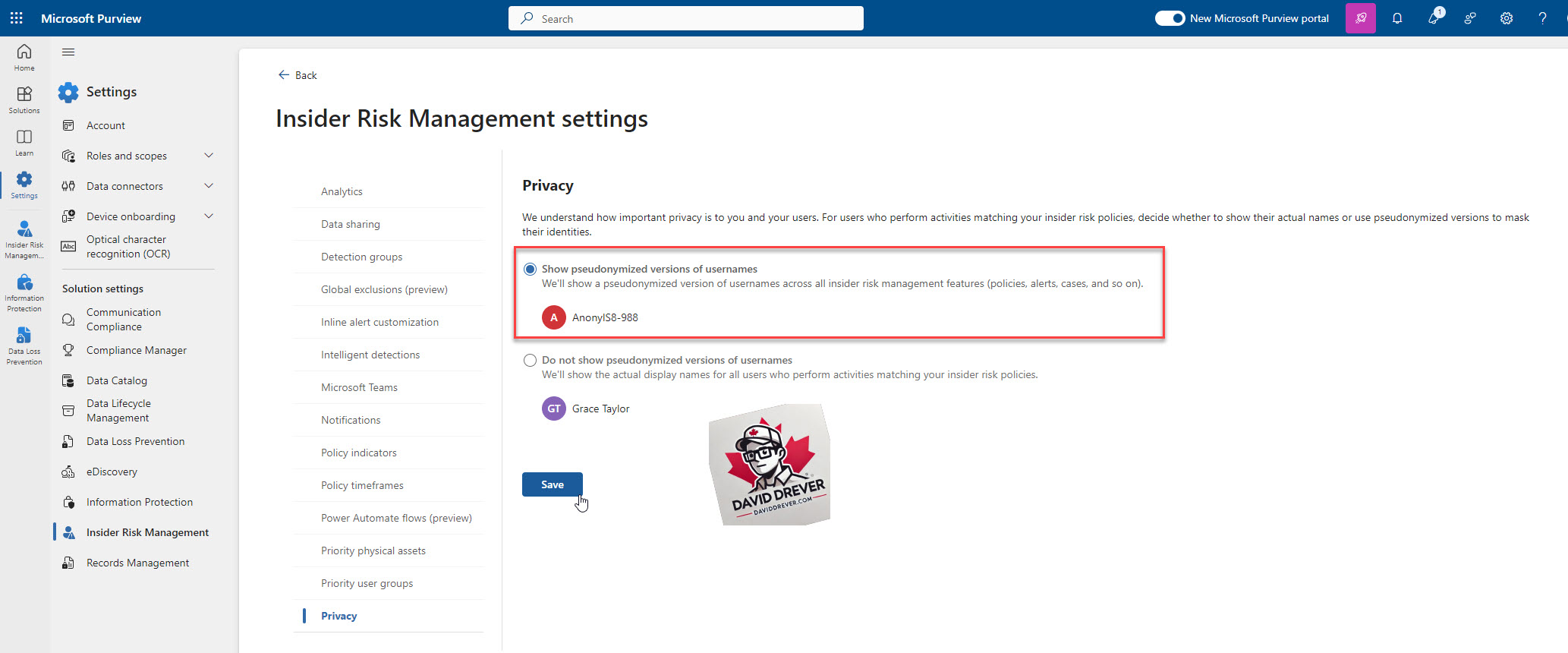Collapse navigation with hamburger icon
Viewport: 1568px width, 653px height.
click(x=68, y=52)
